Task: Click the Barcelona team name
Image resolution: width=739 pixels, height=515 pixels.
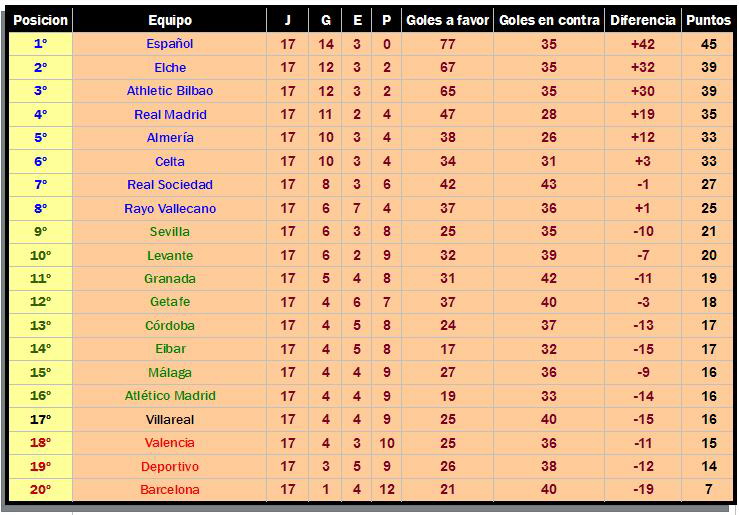Action: [170, 490]
